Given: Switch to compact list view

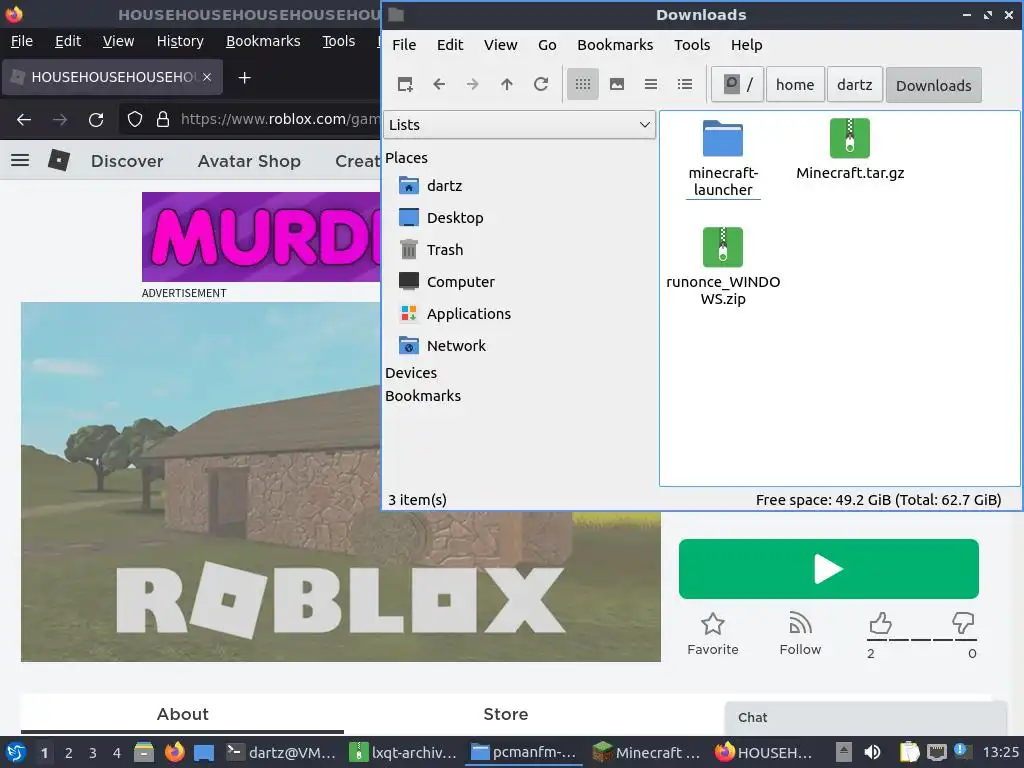Looking at the screenshot, I should [x=650, y=84].
